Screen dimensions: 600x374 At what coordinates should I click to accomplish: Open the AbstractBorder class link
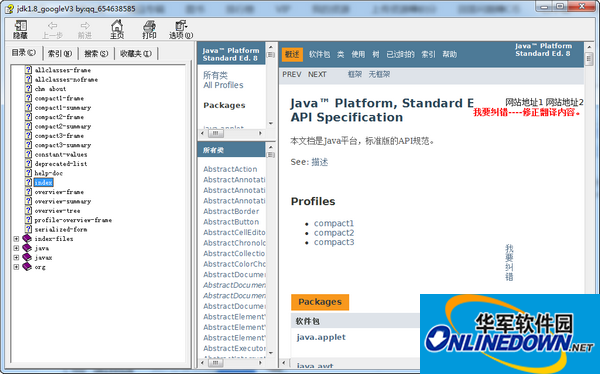coord(231,211)
